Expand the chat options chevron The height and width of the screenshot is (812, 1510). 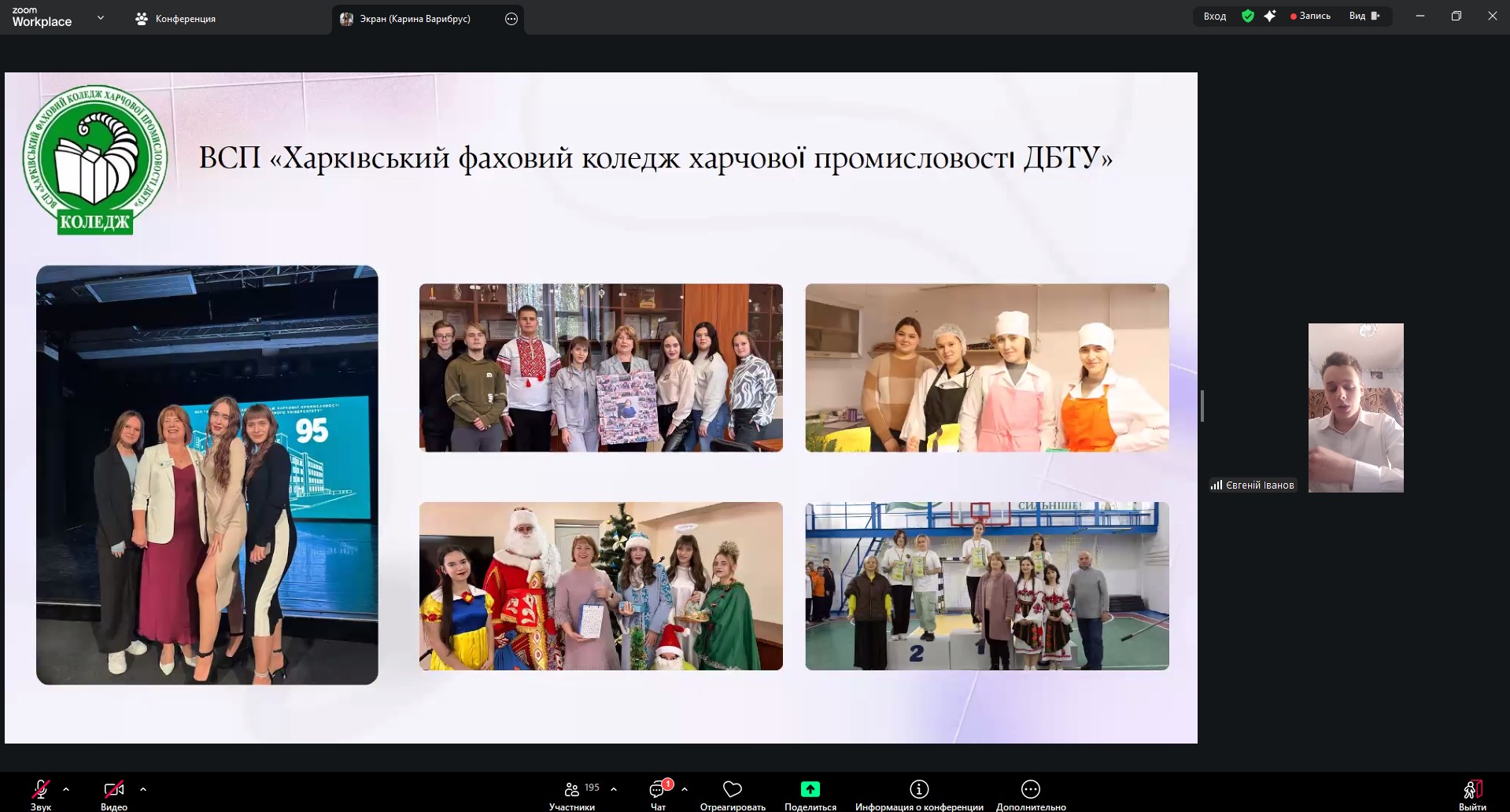pos(685,788)
